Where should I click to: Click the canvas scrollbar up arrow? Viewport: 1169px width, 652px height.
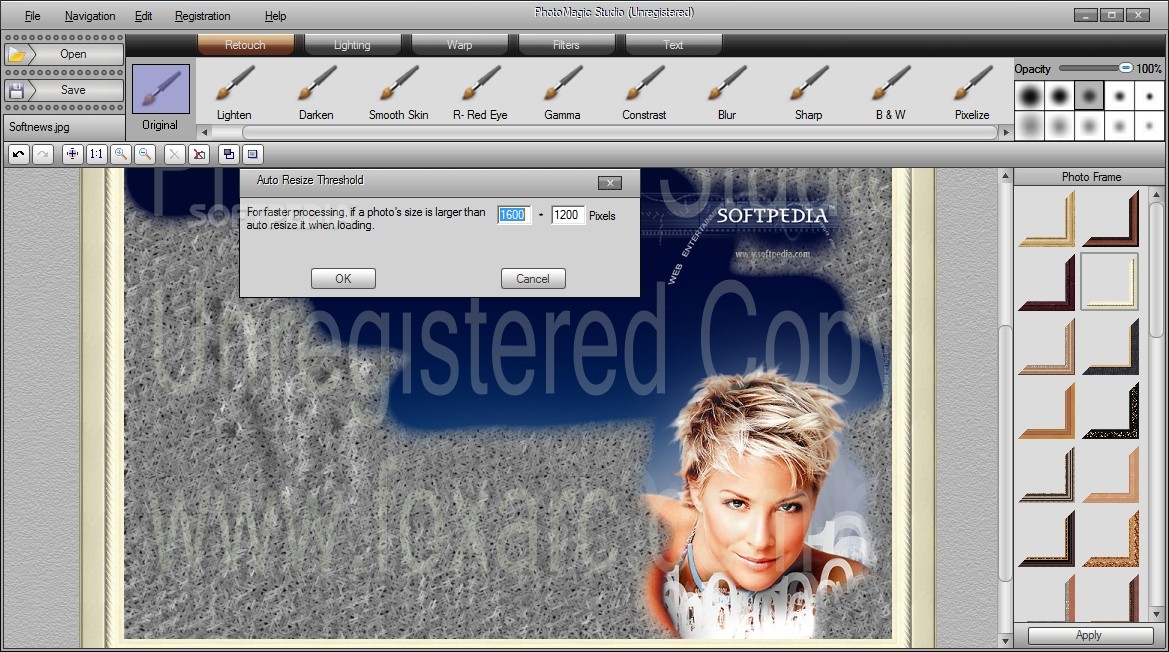[1005, 177]
